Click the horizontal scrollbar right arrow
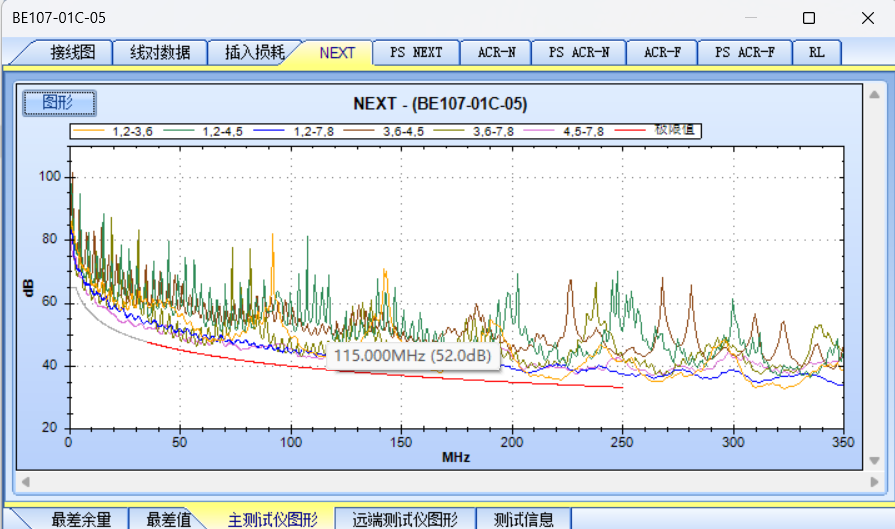Screen dimensions: 895x529 tap(869, 481)
